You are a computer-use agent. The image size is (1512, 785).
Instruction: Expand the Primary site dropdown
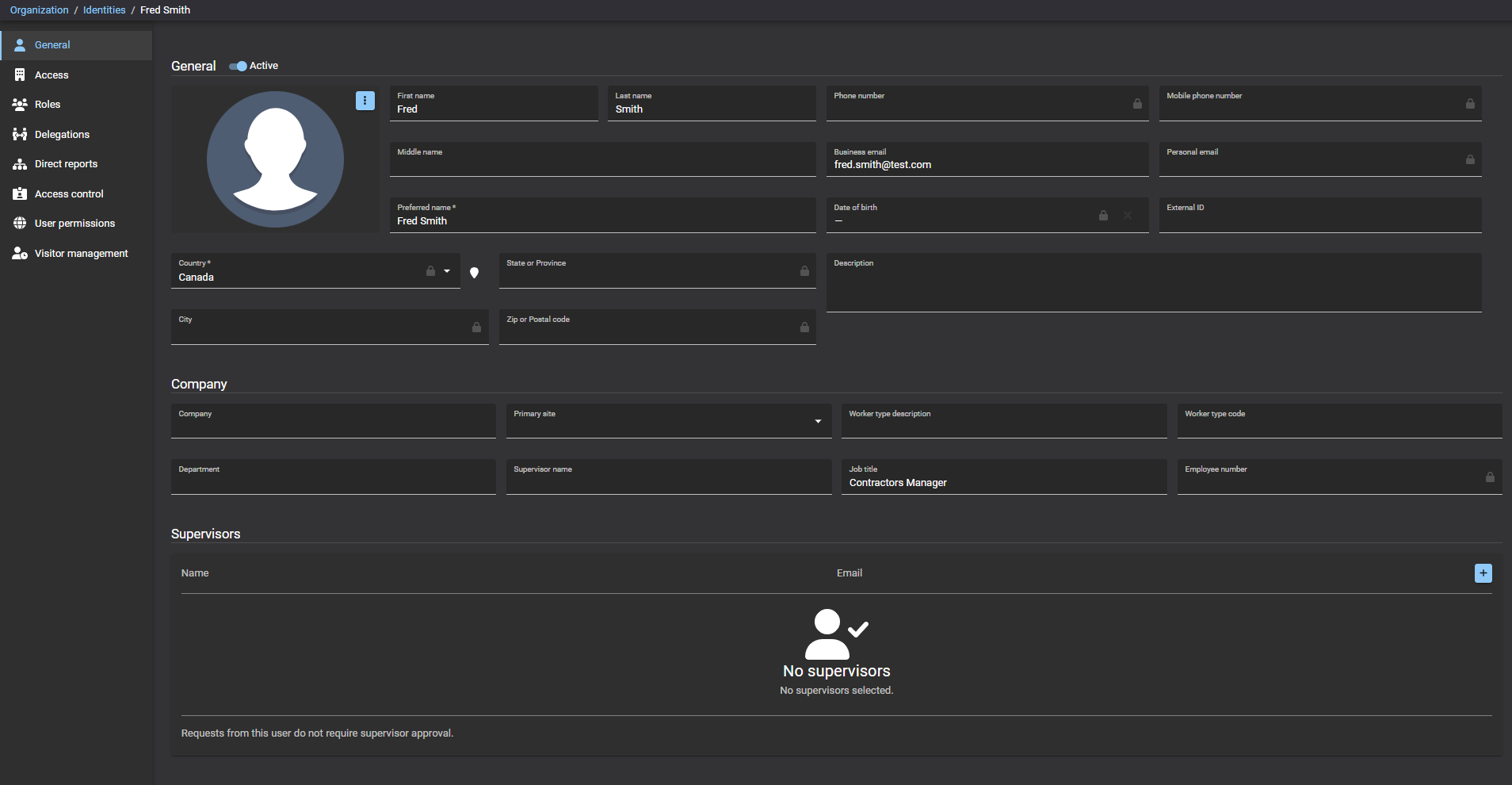point(818,421)
